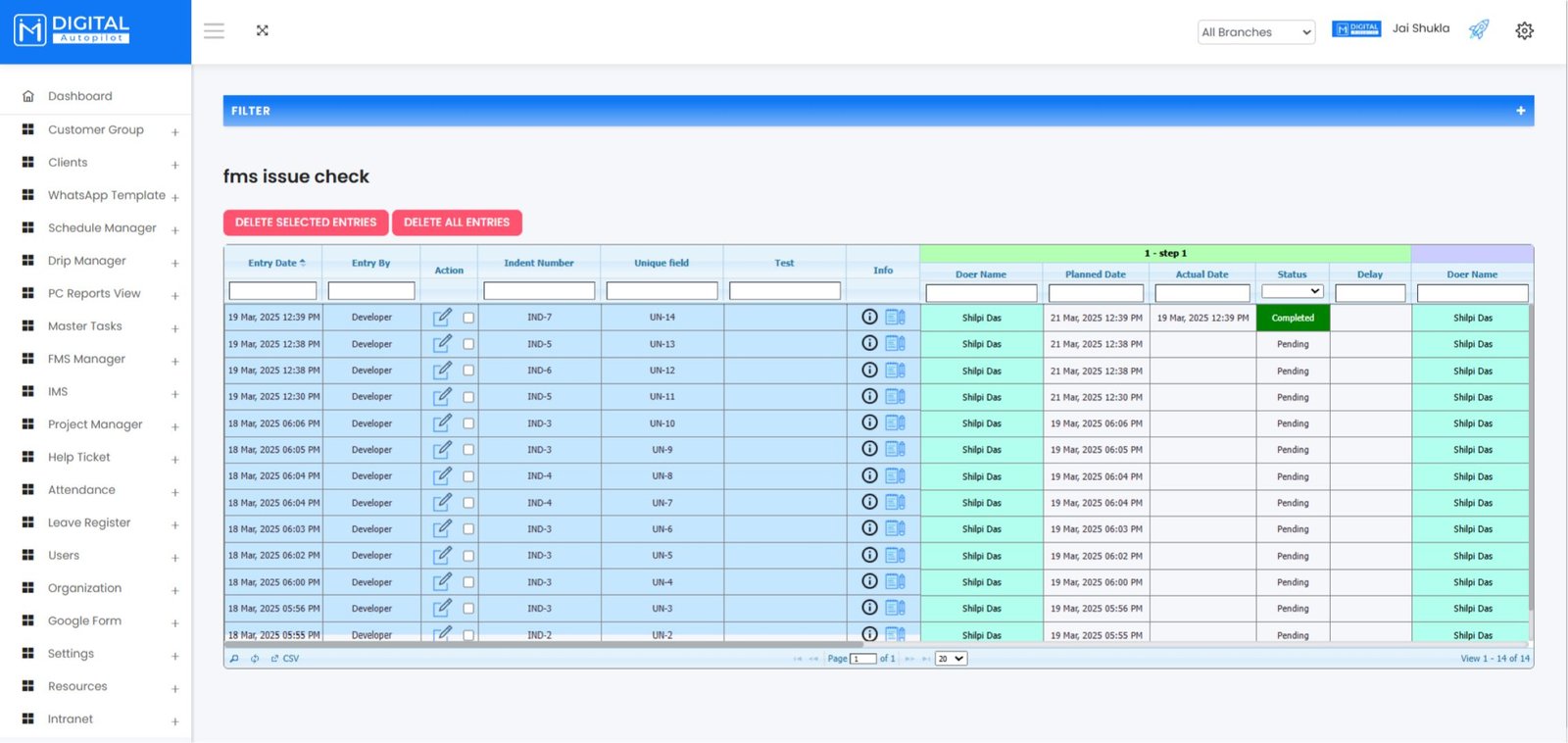
Task: Open the All Branches dropdown
Action: 1256,32
